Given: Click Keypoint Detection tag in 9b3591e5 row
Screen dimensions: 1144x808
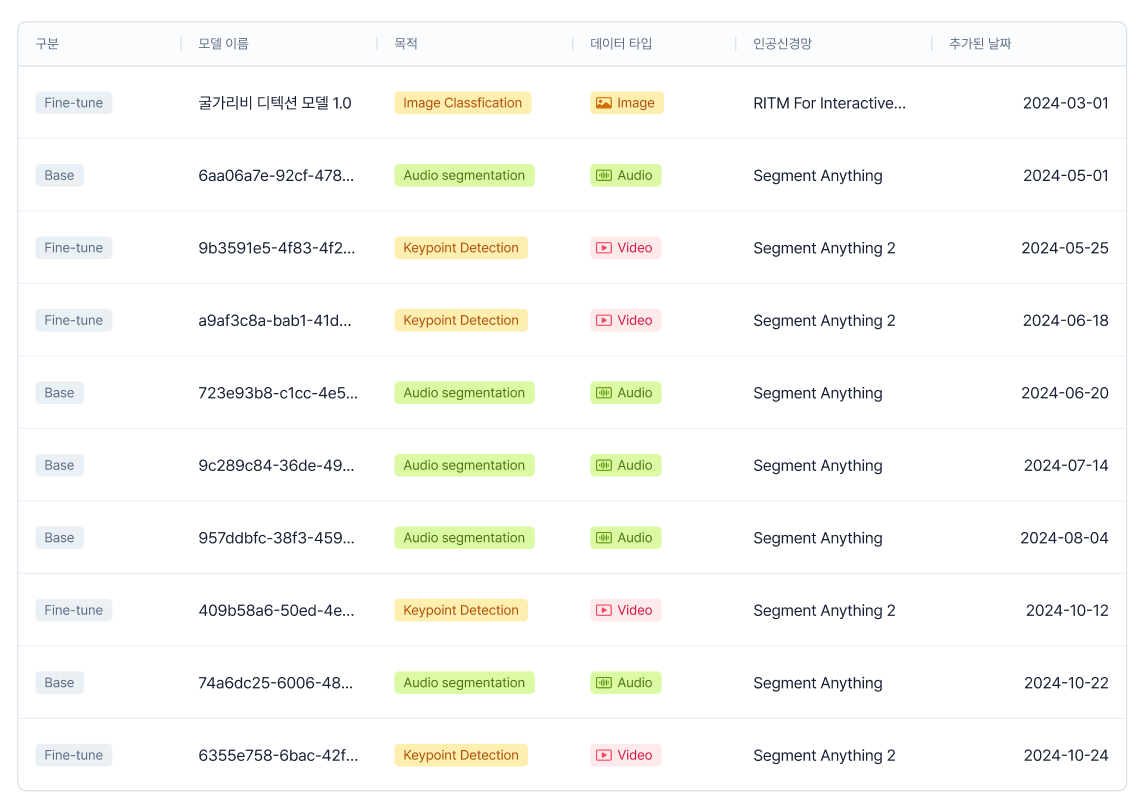Looking at the screenshot, I should pyautogui.click(x=461, y=247).
